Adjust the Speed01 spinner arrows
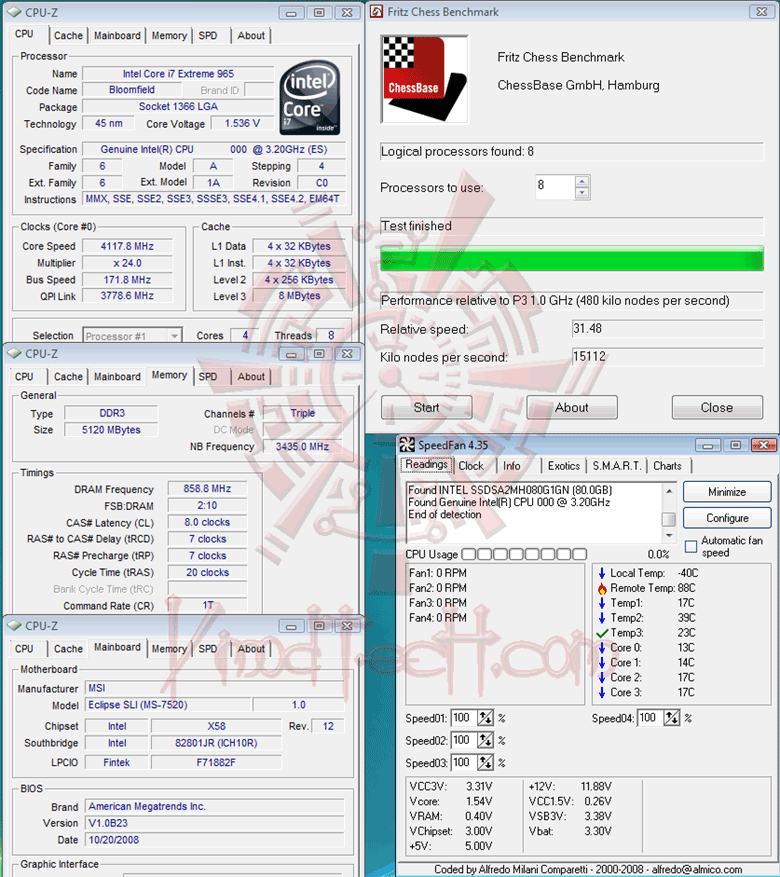The width and height of the screenshot is (780, 877). [485, 718]
